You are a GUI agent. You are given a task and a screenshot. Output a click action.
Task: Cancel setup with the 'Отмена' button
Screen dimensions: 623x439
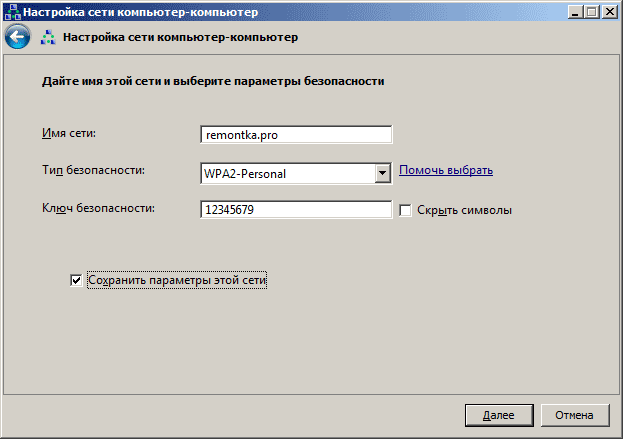(575, 416)
